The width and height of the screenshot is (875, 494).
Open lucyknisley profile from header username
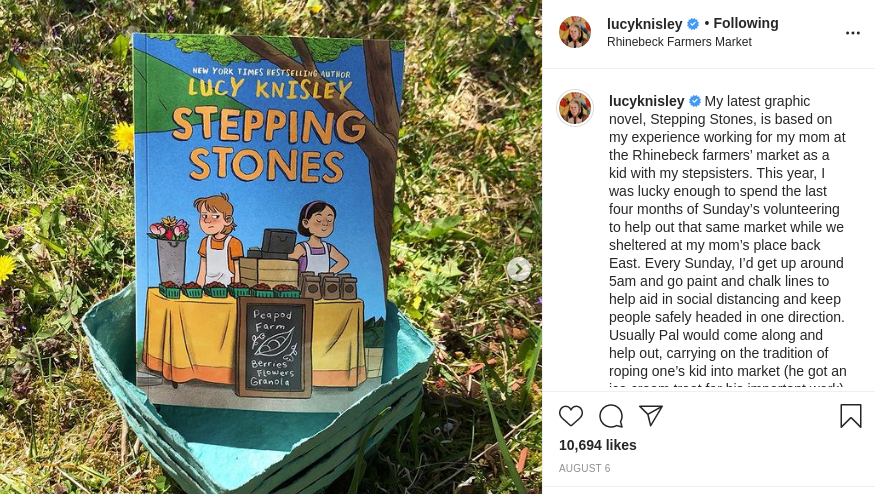click(x=644, y=24)
